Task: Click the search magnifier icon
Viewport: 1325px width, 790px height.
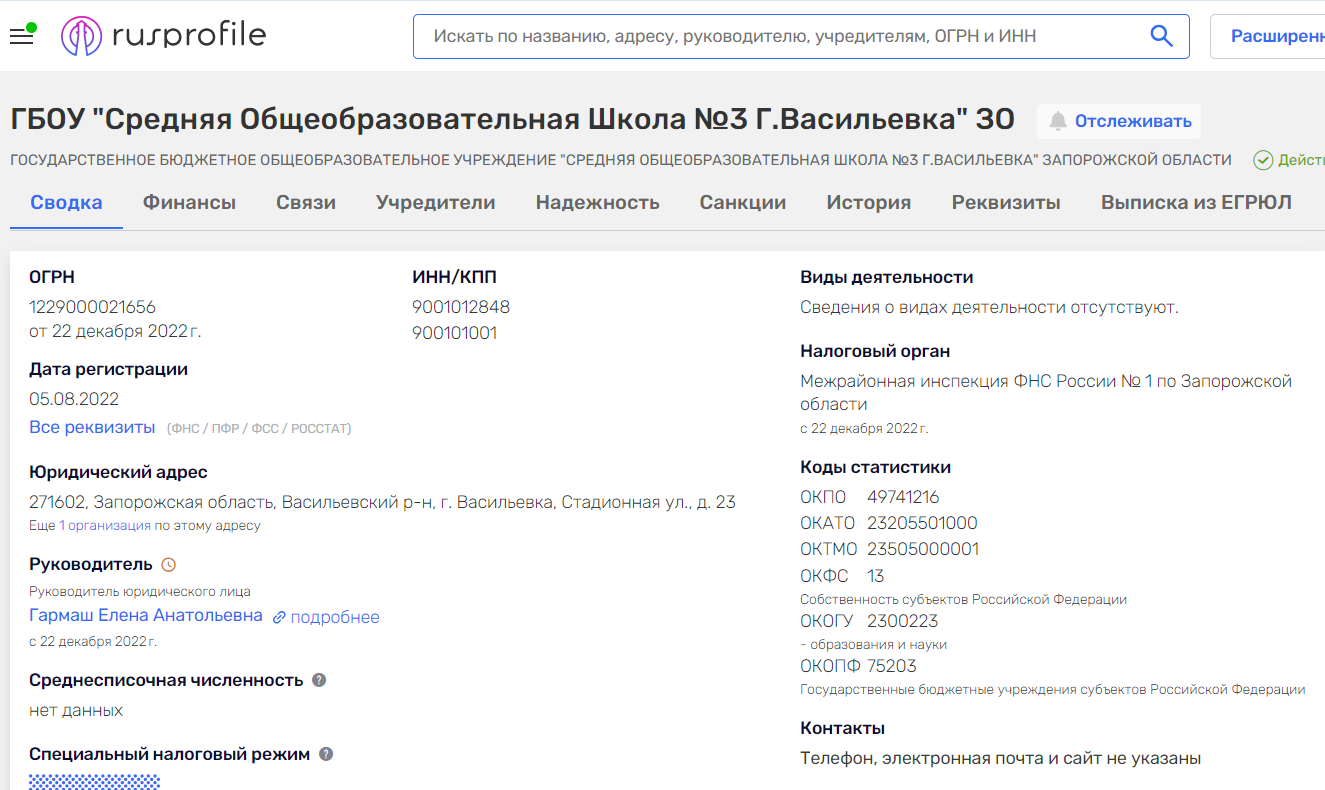Action: (1160, 35)
